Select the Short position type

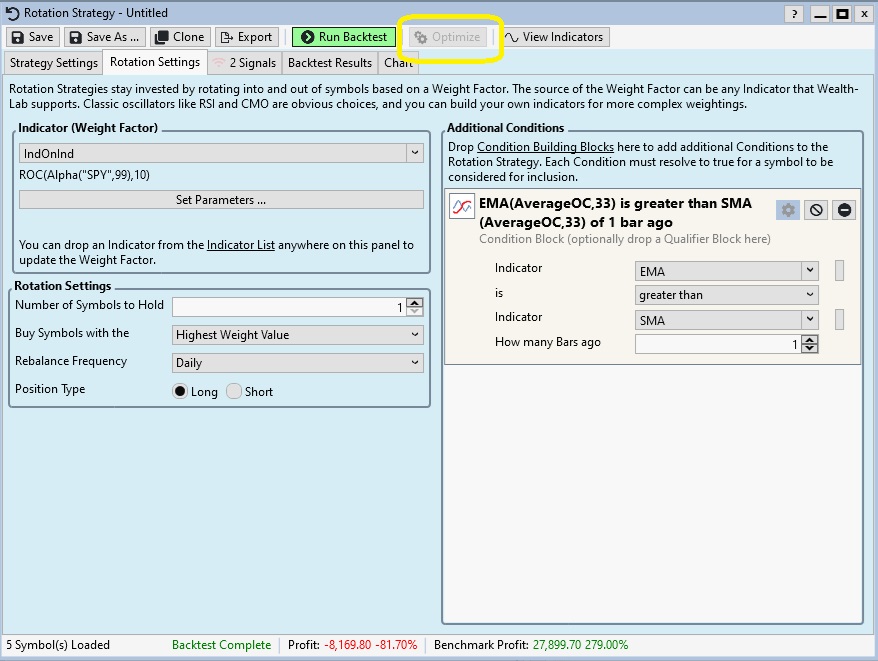[235, 392]
